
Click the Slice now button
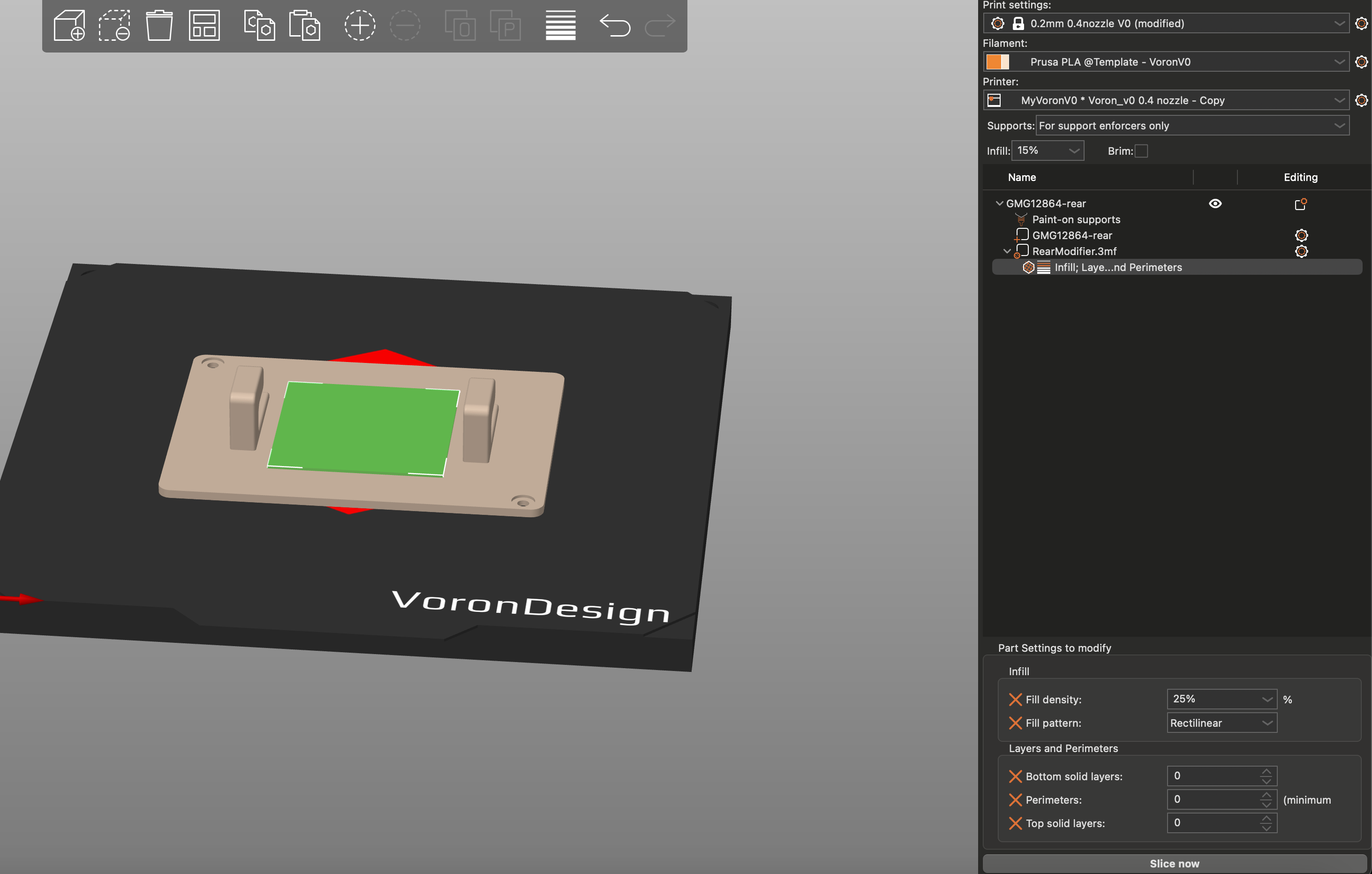(1175, 863)
